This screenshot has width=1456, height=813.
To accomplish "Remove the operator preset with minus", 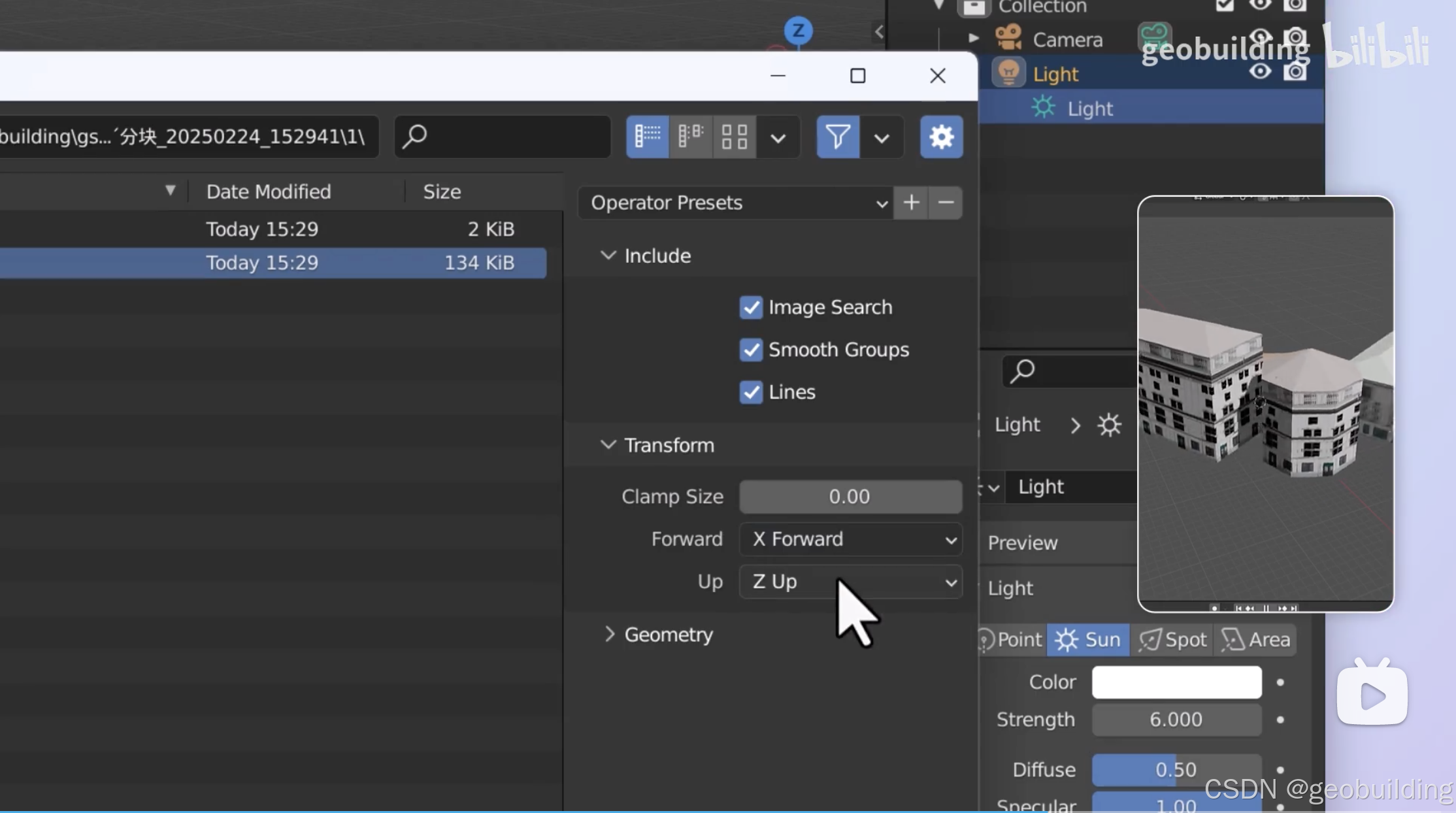I will pos(946,203).
